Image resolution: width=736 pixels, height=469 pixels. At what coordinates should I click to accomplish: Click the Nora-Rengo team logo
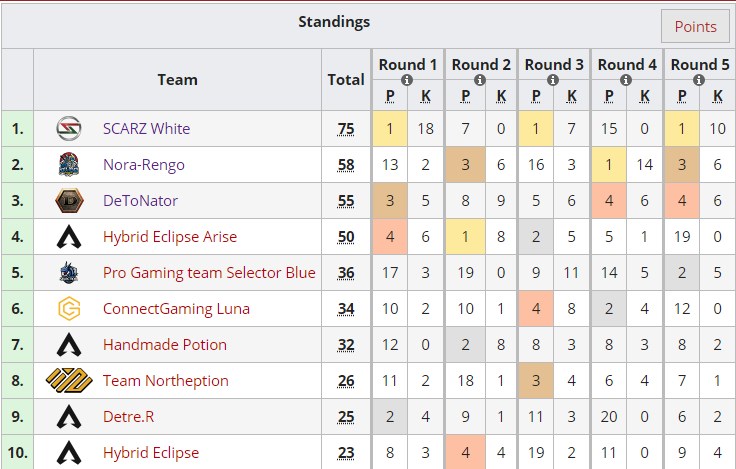pos(69,165)
